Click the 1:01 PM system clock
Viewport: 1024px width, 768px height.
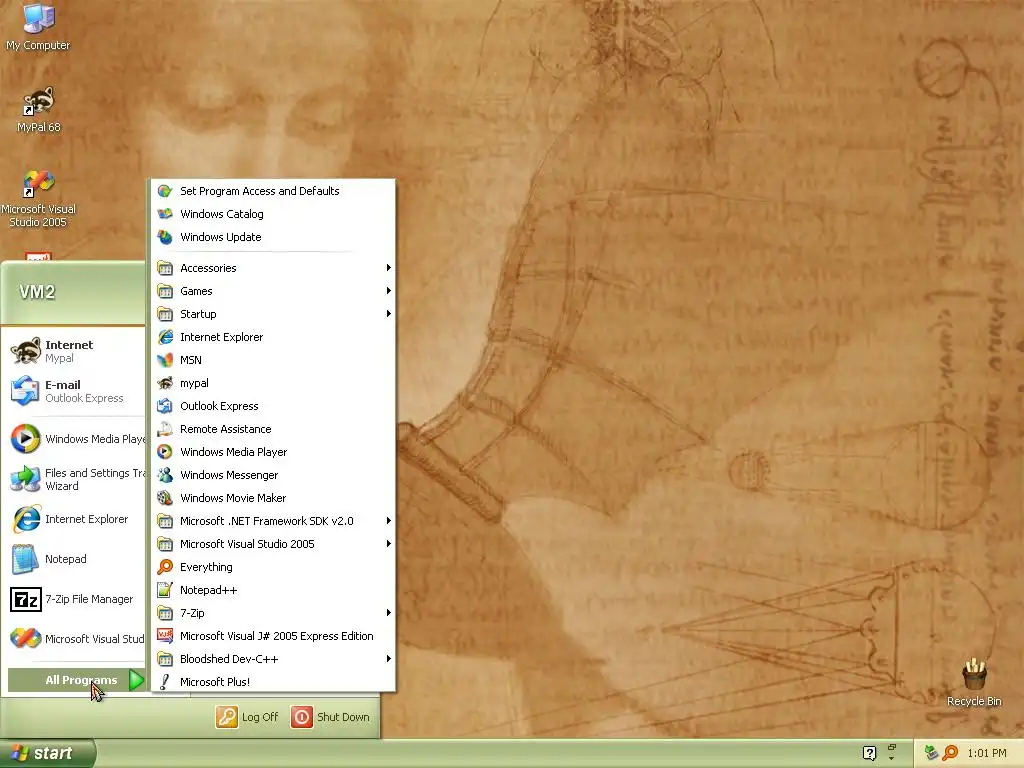pos(987,753)
